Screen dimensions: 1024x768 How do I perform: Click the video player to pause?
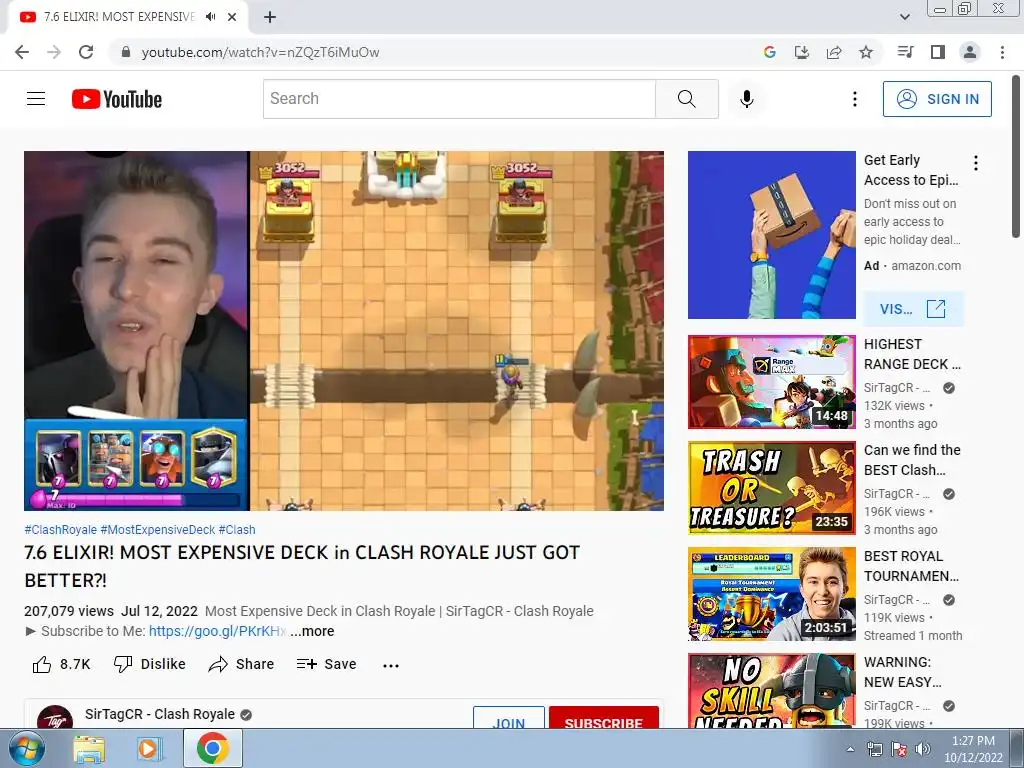pos(344,330)
